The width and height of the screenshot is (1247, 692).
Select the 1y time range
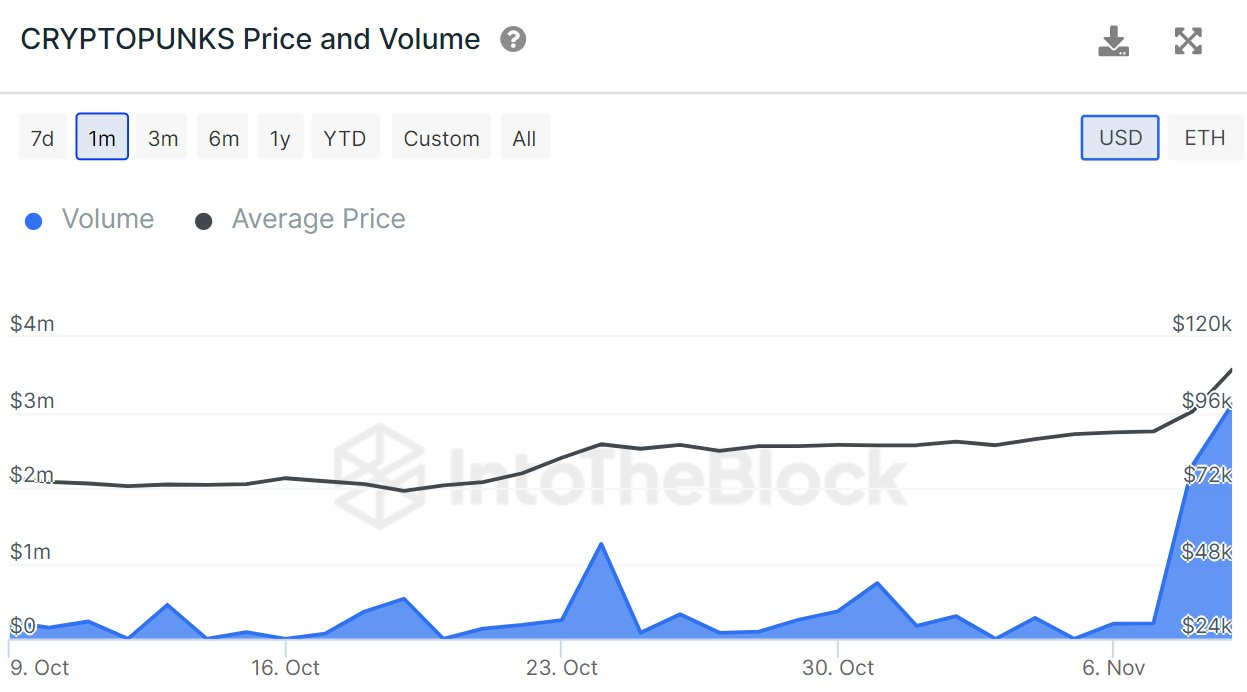(x=280, y=138)
